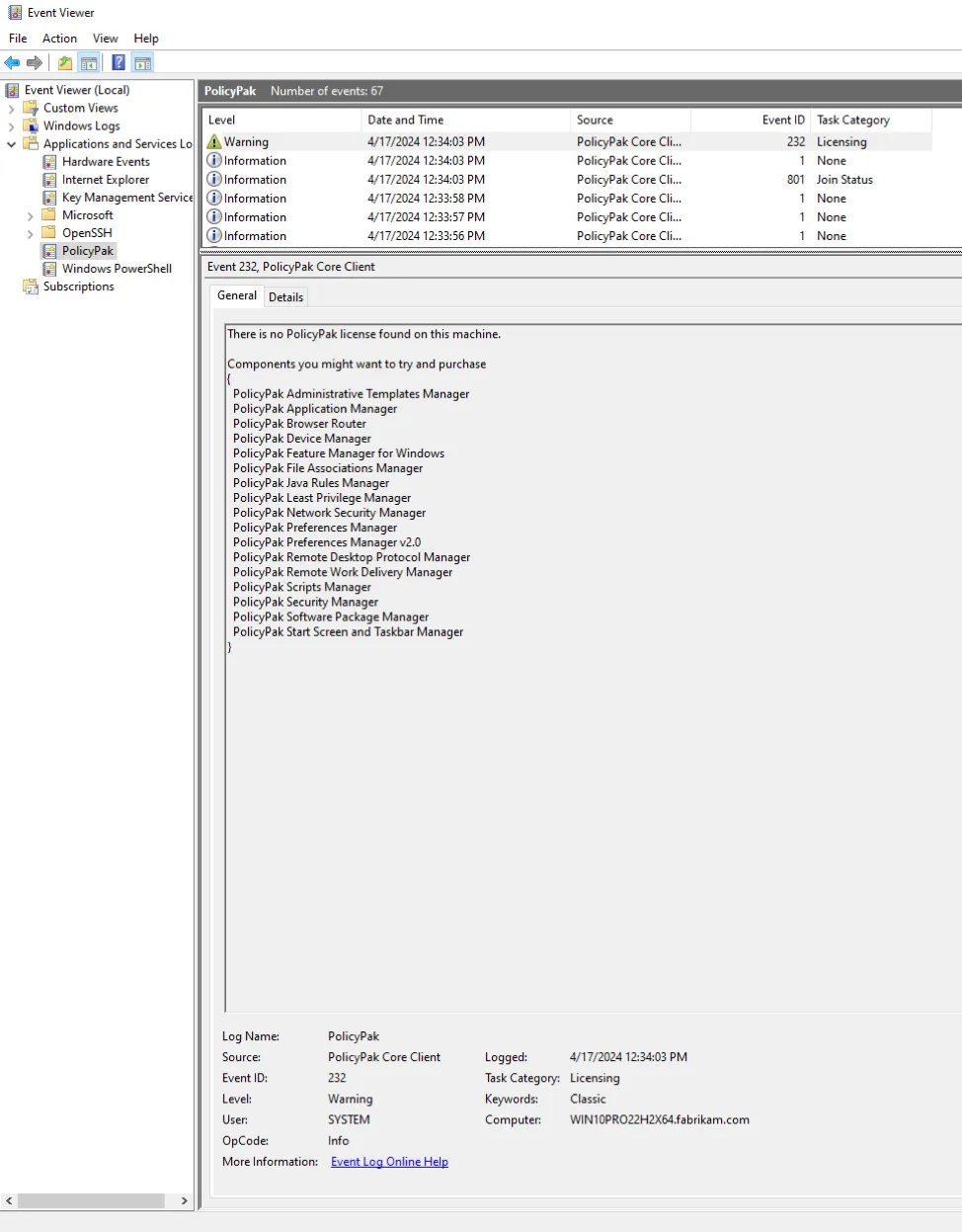
Task: Toggle Show/Hide Console Tree toolbar button
Action: tap(89, 63)
